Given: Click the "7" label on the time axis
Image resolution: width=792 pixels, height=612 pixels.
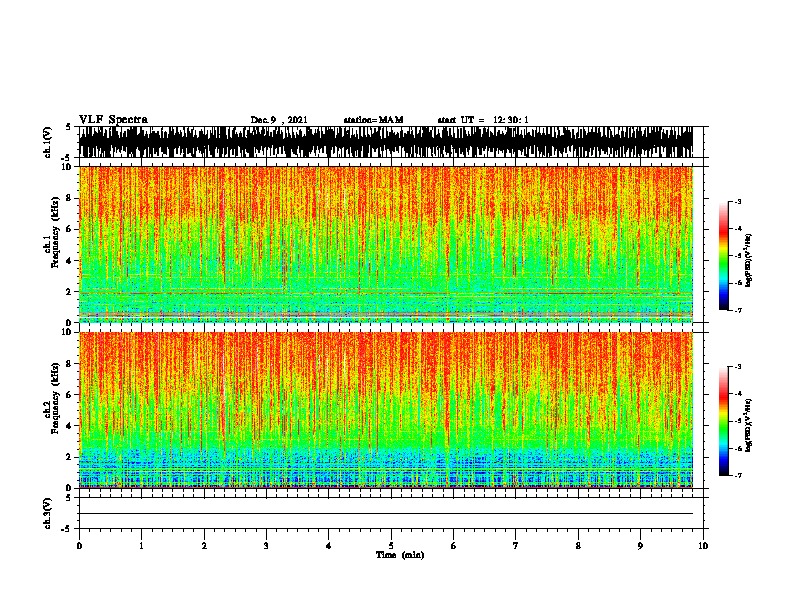Looking at the screenshot, I should (x=516, y=546).
